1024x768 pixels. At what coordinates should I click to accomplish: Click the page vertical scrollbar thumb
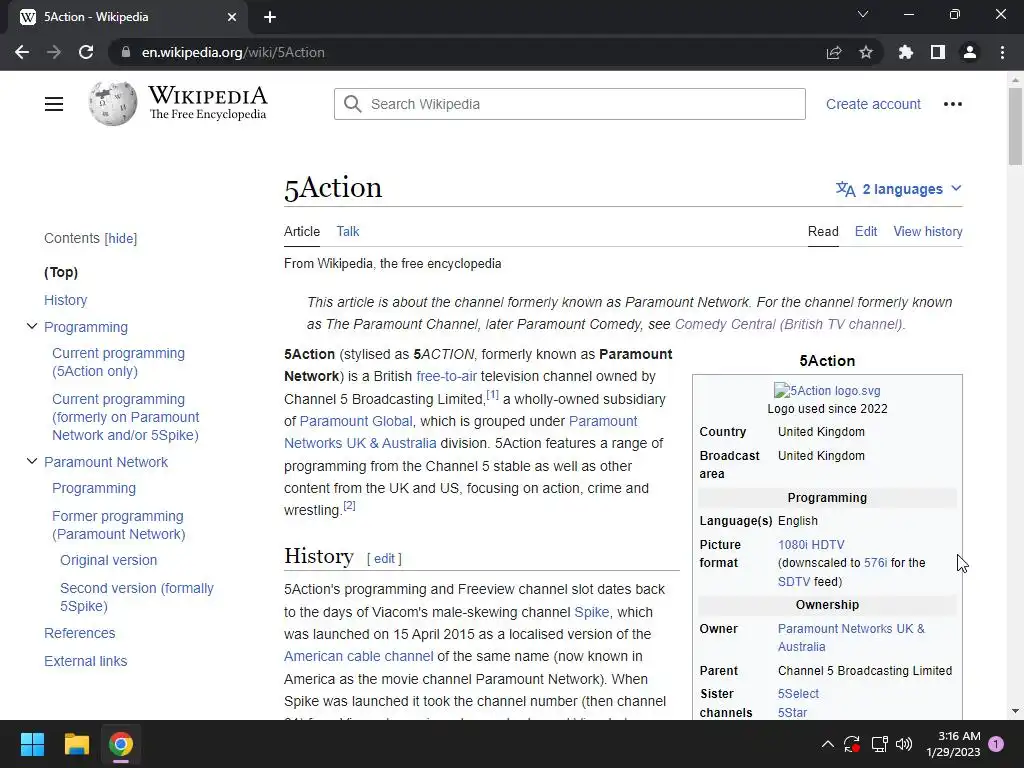pyautogui.click(x=1015, y=126)
